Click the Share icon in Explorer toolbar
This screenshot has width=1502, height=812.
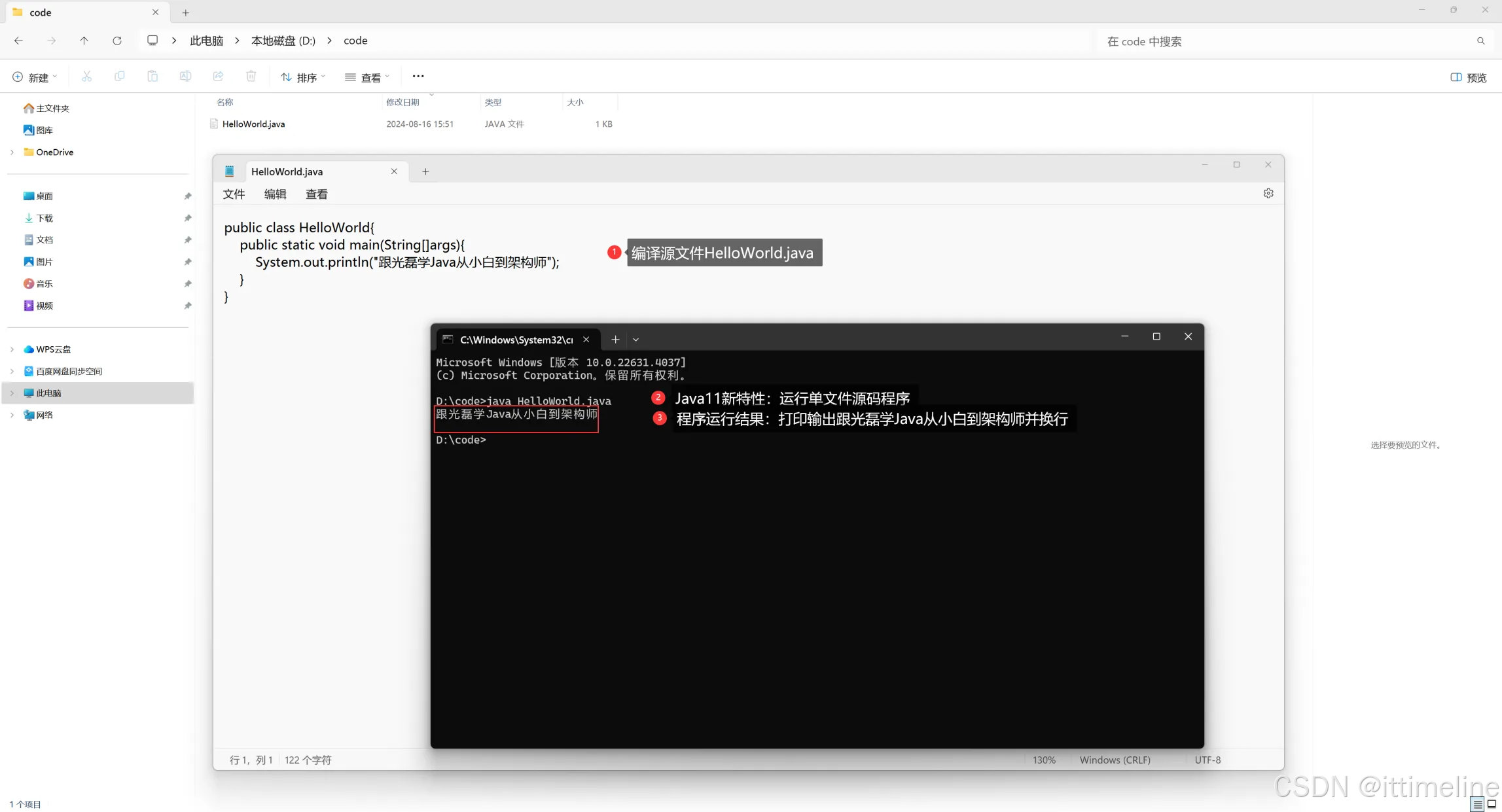(x=218, y=77)
